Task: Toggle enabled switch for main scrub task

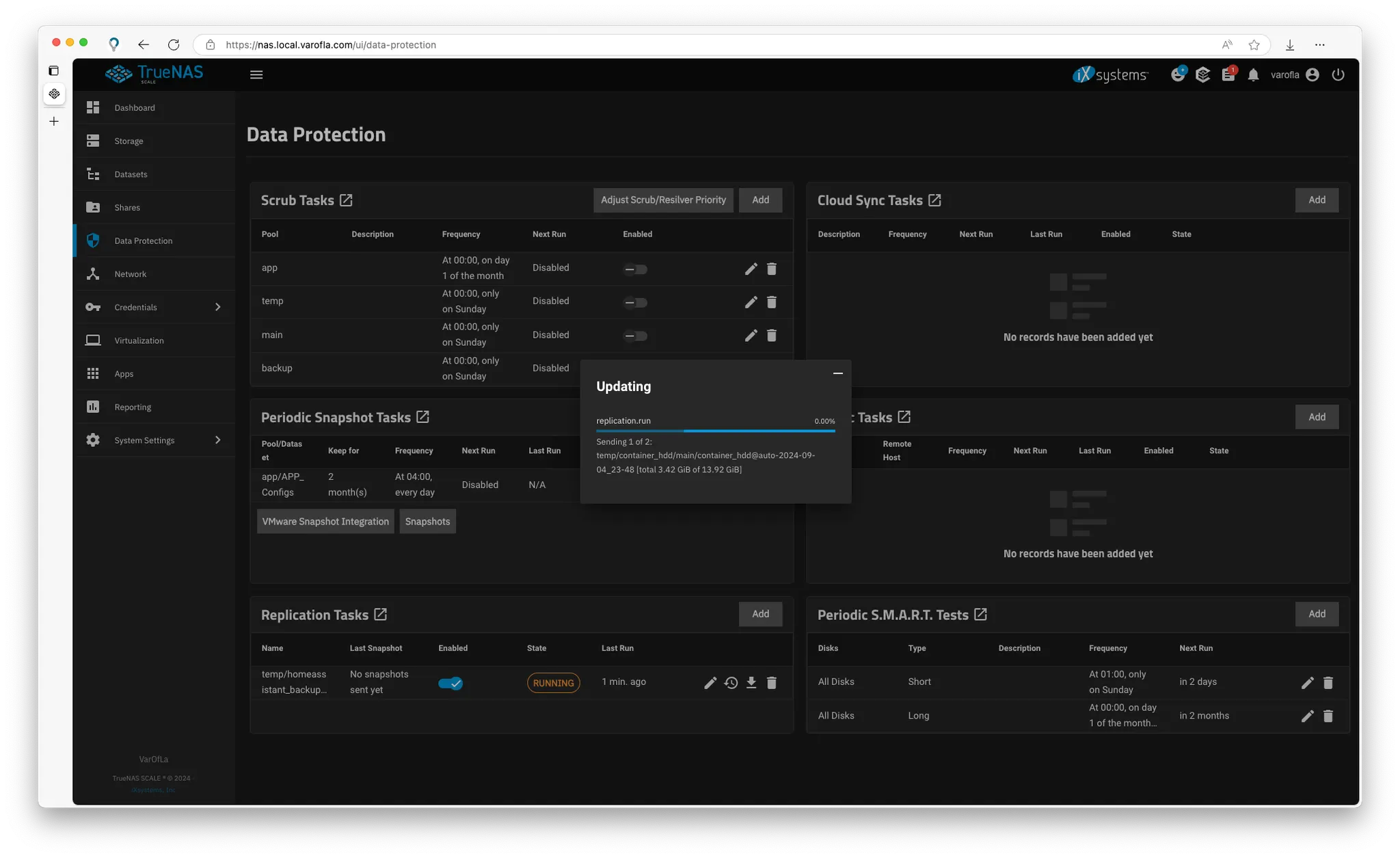Action: pyautogui.click(x=635, y=336)
